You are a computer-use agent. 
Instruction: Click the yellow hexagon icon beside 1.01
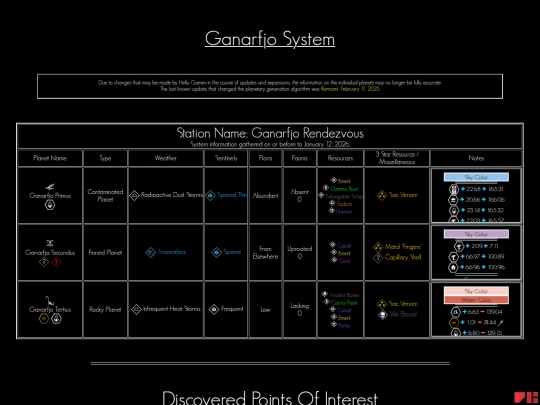pos(454,323)
